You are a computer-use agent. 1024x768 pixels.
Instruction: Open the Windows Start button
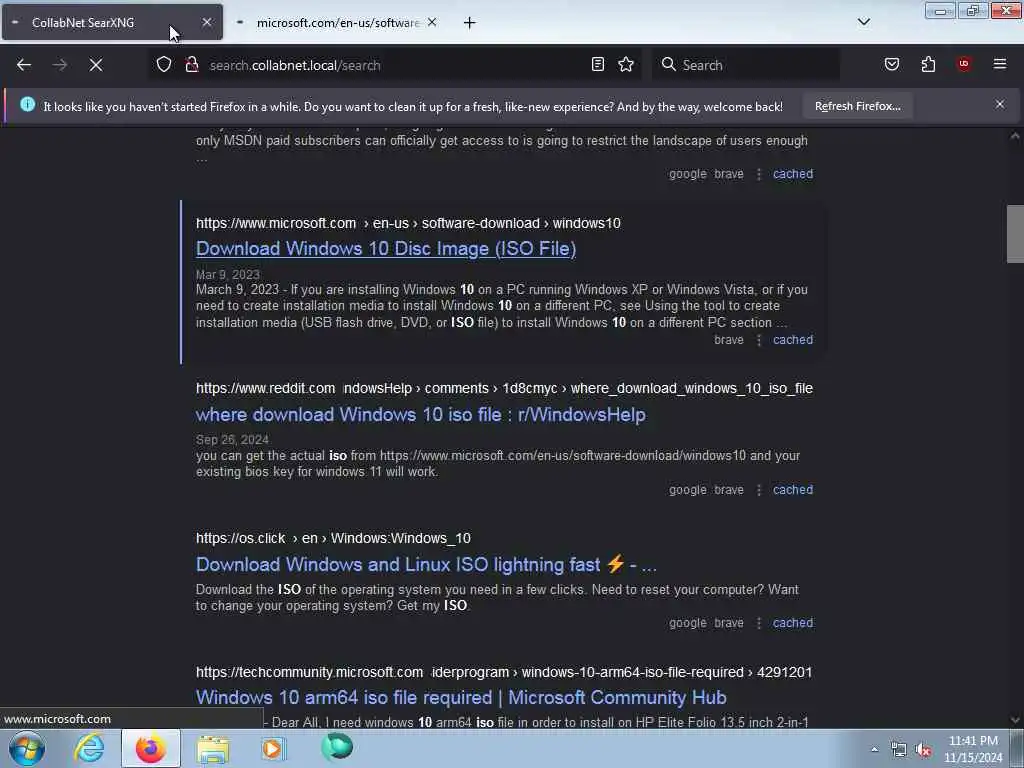pos(27,748)
